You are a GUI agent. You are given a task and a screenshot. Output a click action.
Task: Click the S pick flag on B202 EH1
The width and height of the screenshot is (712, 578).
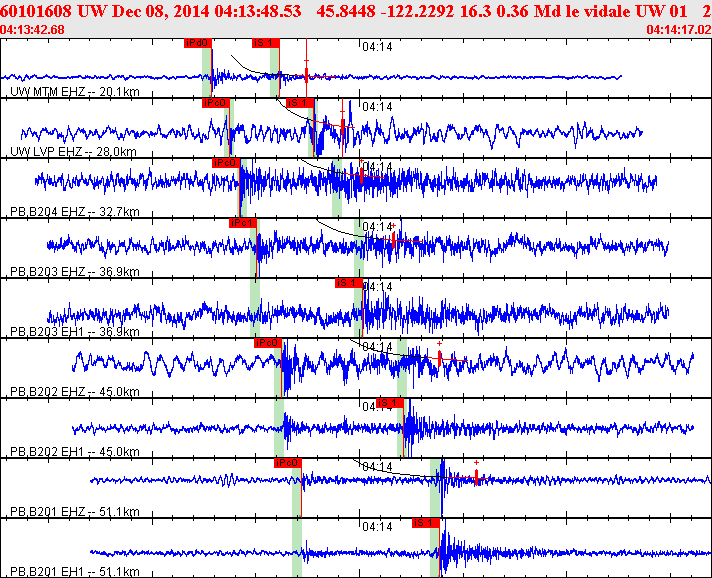[389, 403]
